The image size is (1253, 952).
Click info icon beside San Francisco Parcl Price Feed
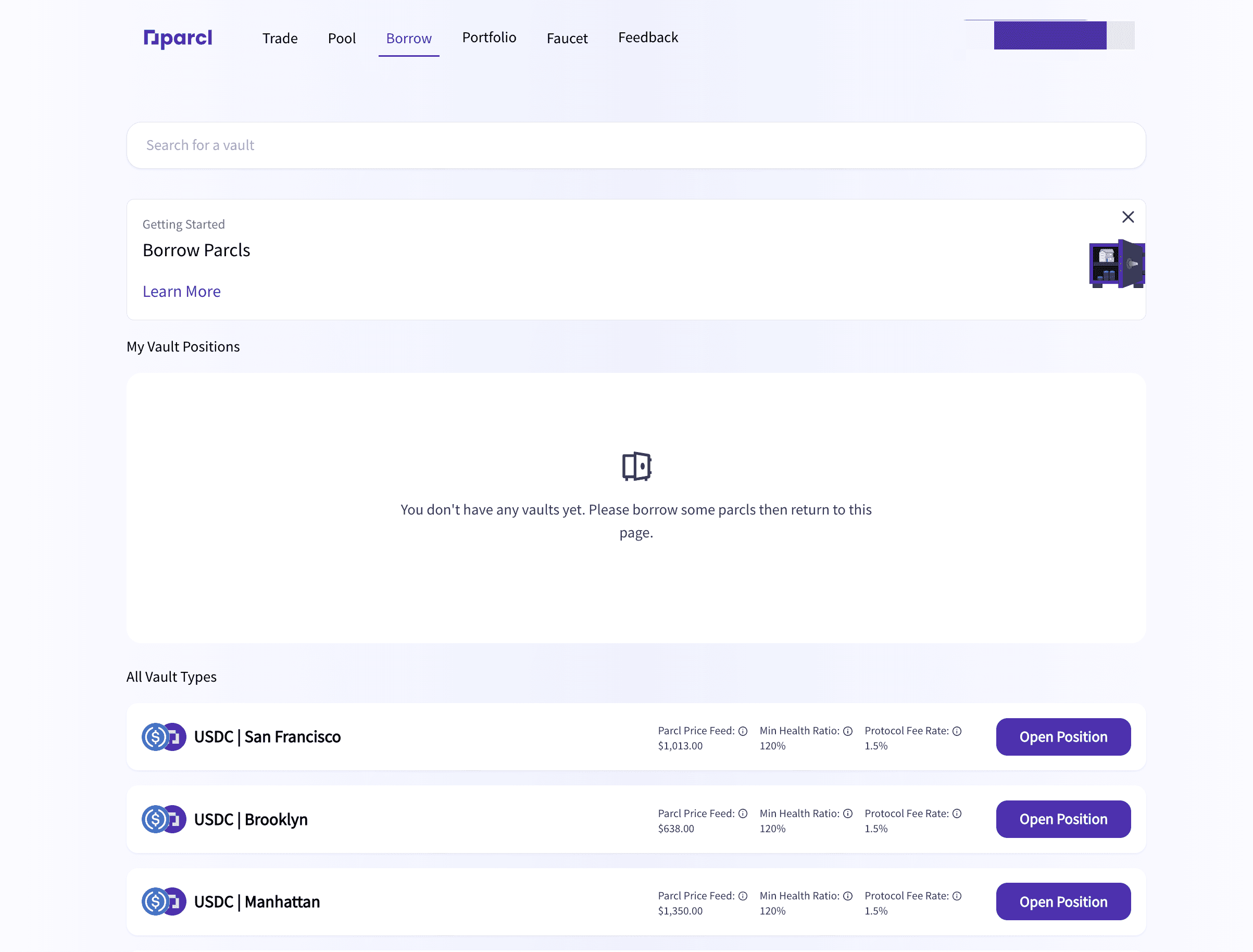(743, 731)
